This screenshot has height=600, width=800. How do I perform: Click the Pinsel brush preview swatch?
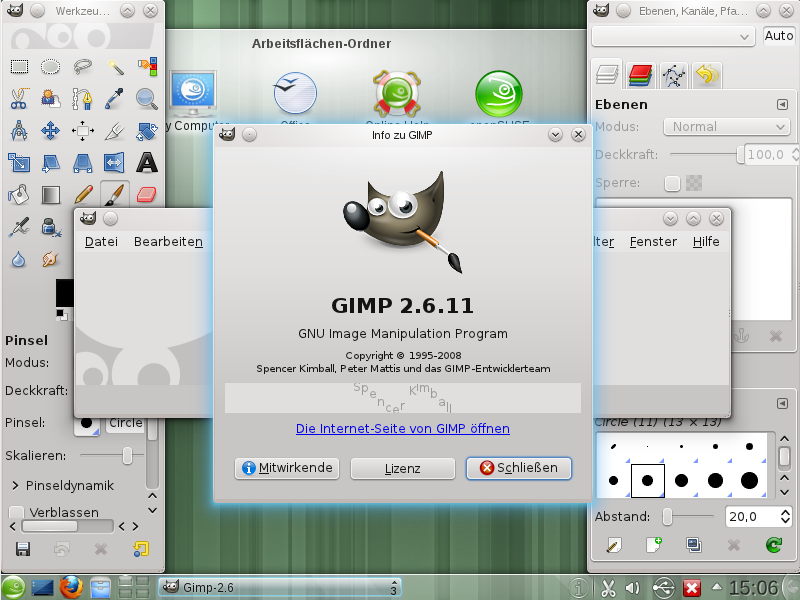[87, 423]
